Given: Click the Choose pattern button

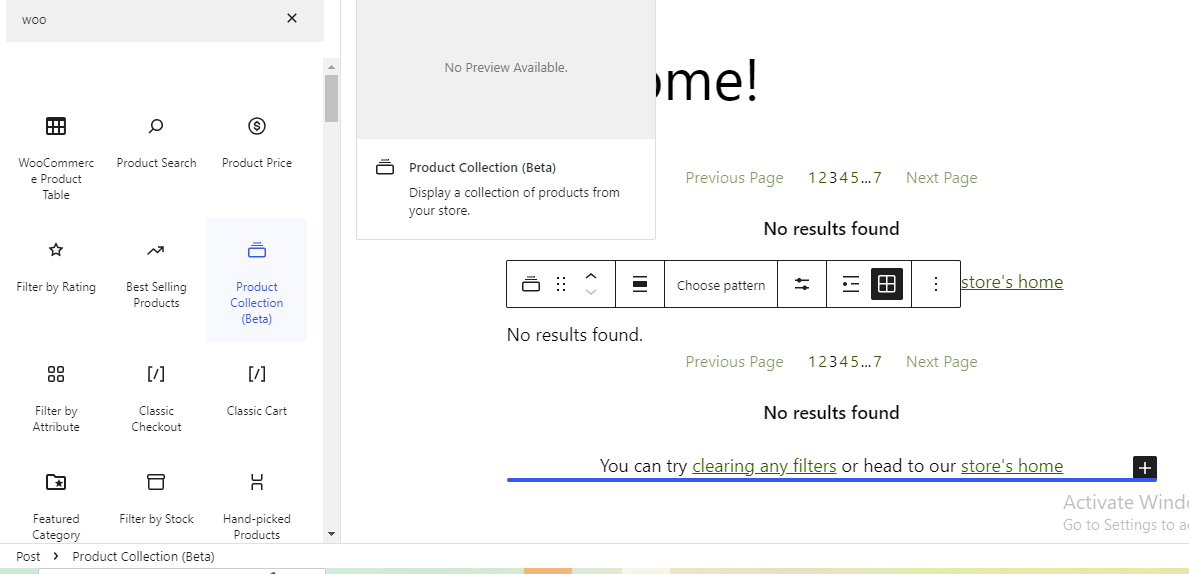Looking at the screenshot, I should [721, 285].
